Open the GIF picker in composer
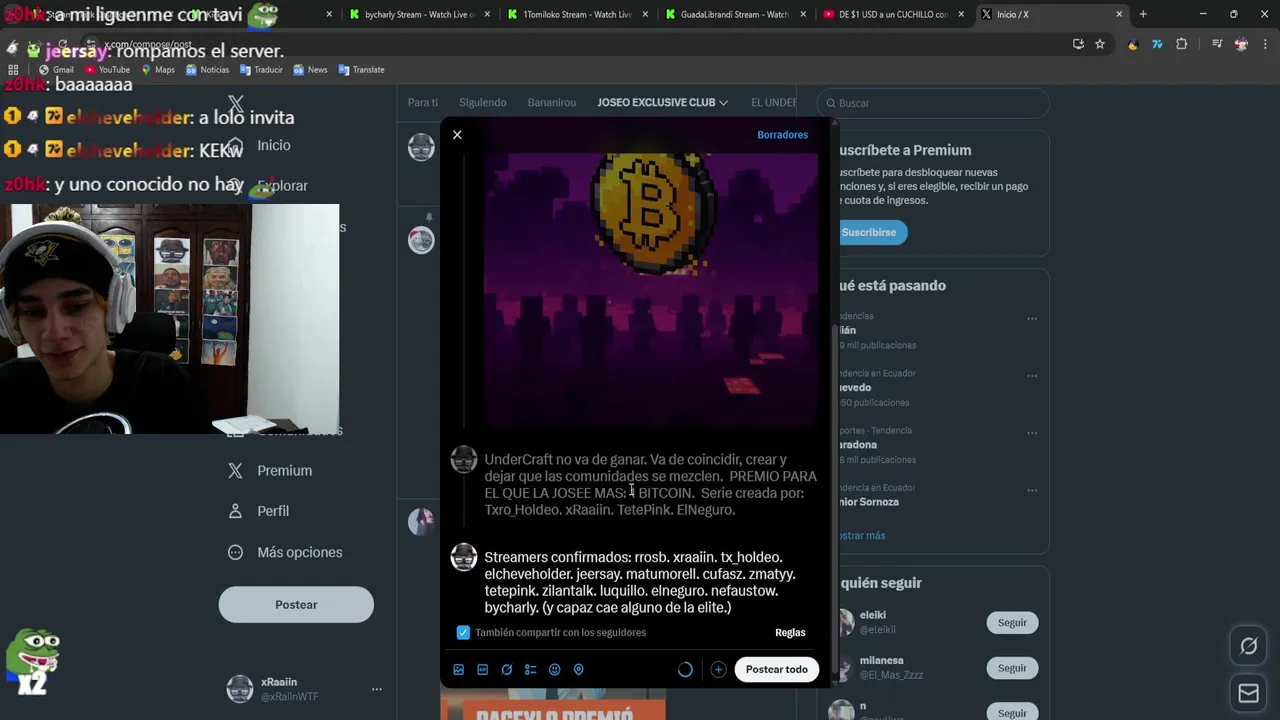Screen dimensions: 1280x720 pyautogui.click(x=483, y=670)
